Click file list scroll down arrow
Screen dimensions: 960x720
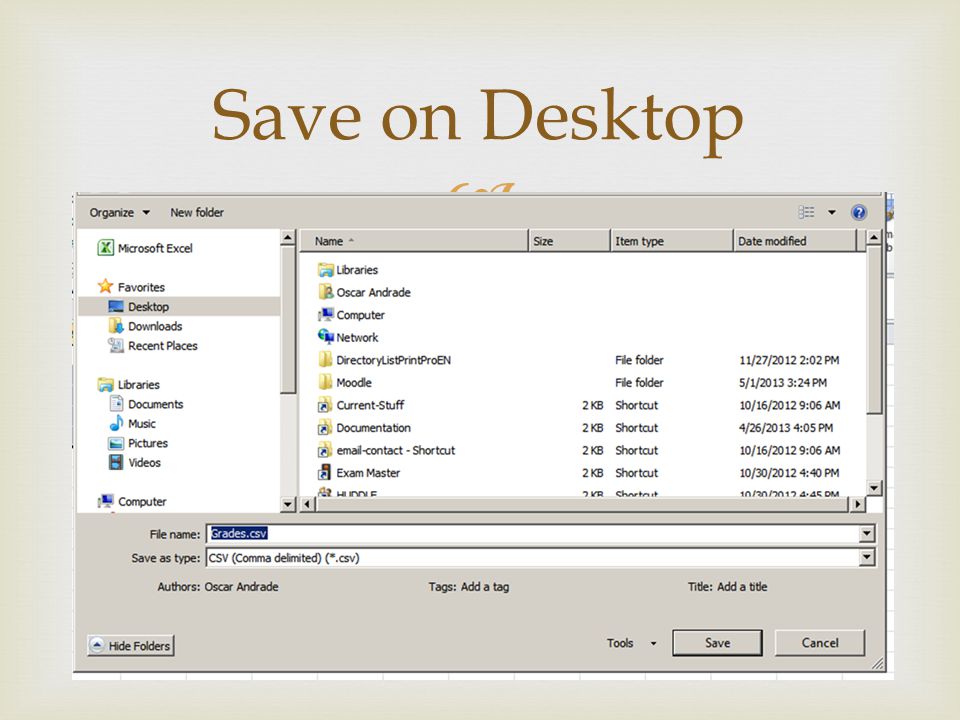[874, 488]
